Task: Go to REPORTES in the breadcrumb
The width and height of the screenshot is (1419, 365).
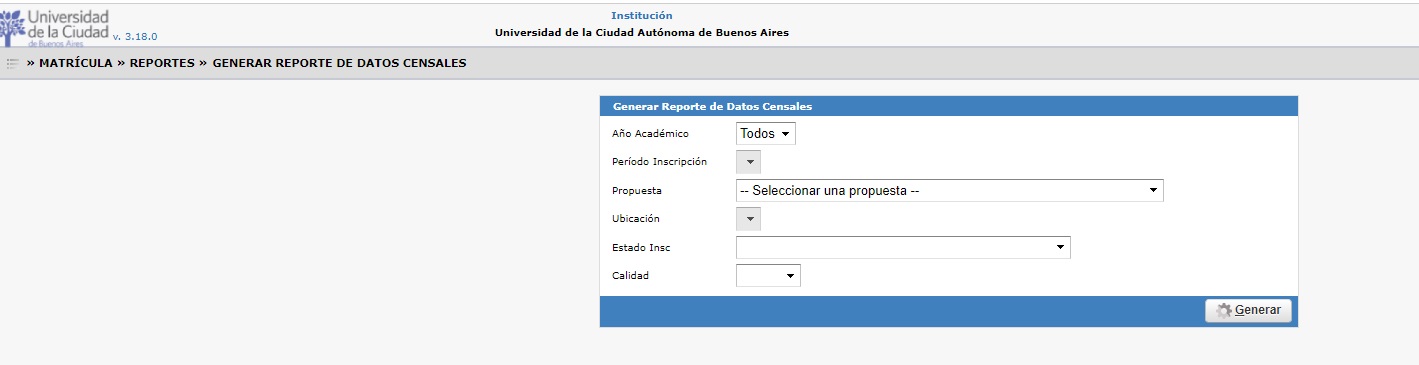Action: (x=162, y=63)
